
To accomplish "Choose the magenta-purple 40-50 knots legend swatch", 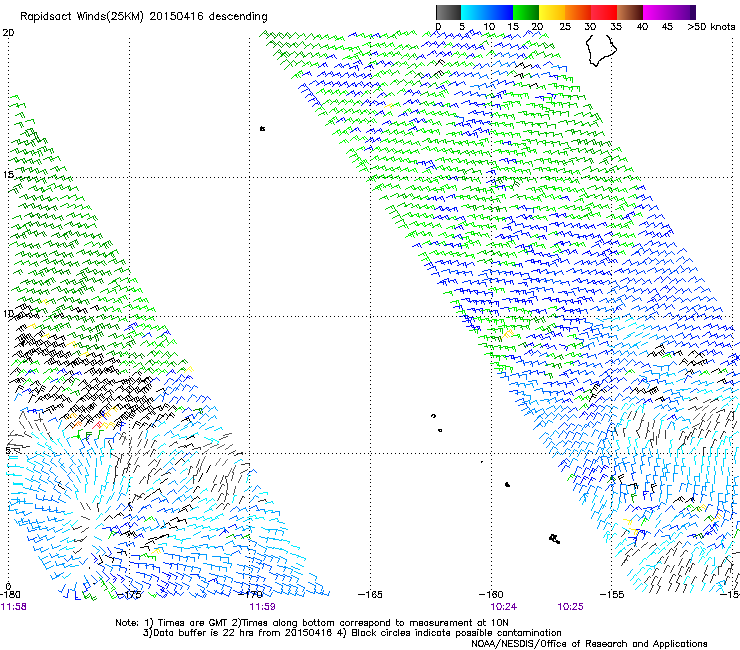I will pos(669,12).
